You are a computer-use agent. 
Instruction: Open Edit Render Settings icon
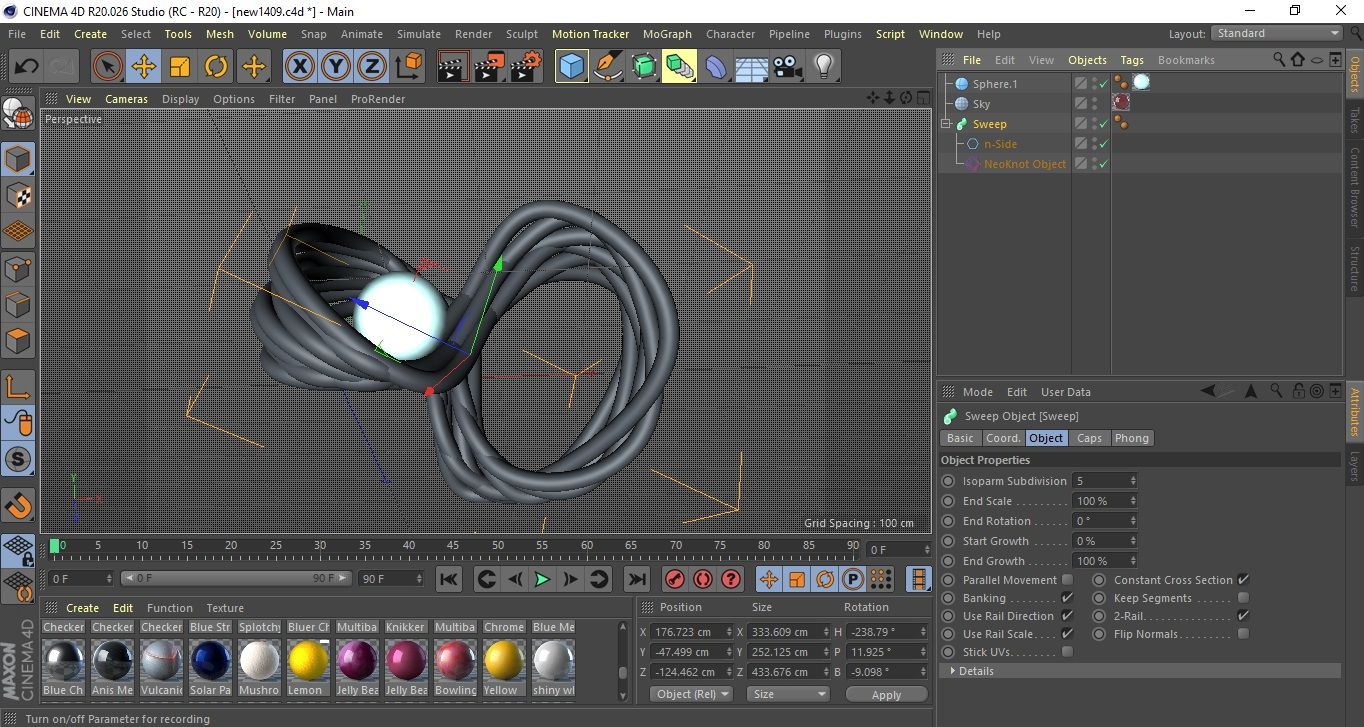tap(525, 67)
